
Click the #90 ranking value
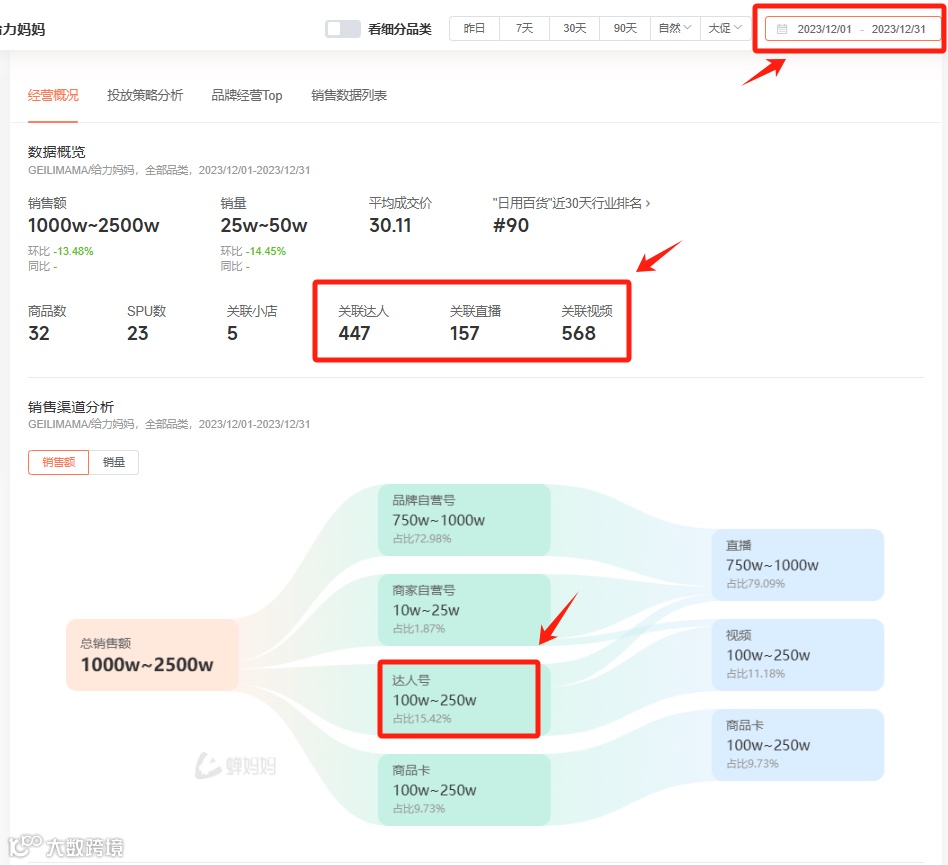point(511,225)
